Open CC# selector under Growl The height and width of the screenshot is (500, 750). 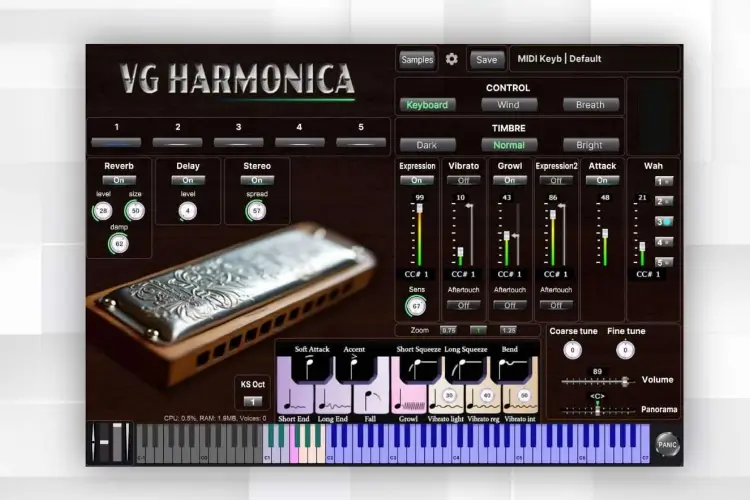point(510,274)
